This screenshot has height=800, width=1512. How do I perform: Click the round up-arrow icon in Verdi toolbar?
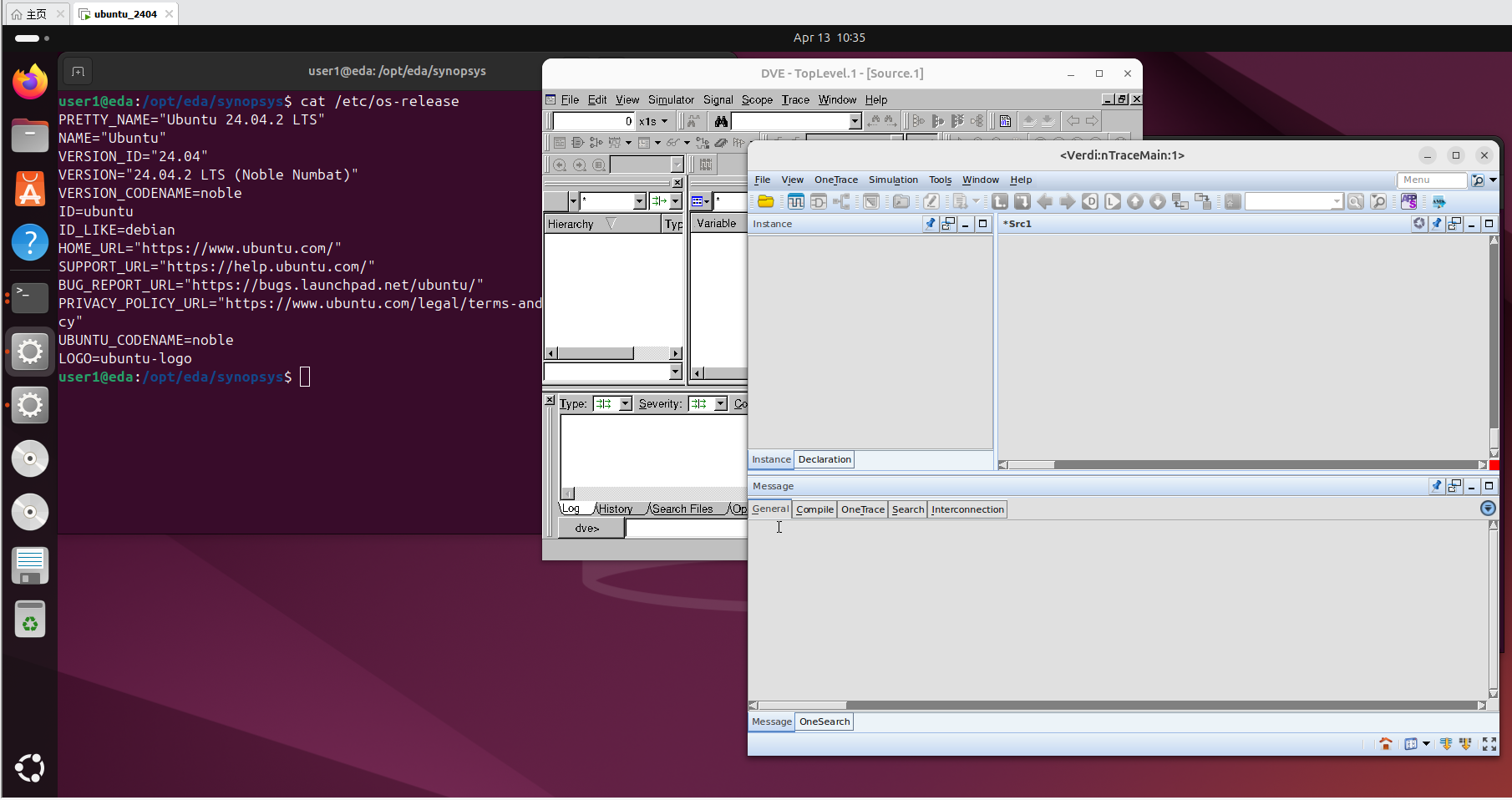pos(1135,201)
